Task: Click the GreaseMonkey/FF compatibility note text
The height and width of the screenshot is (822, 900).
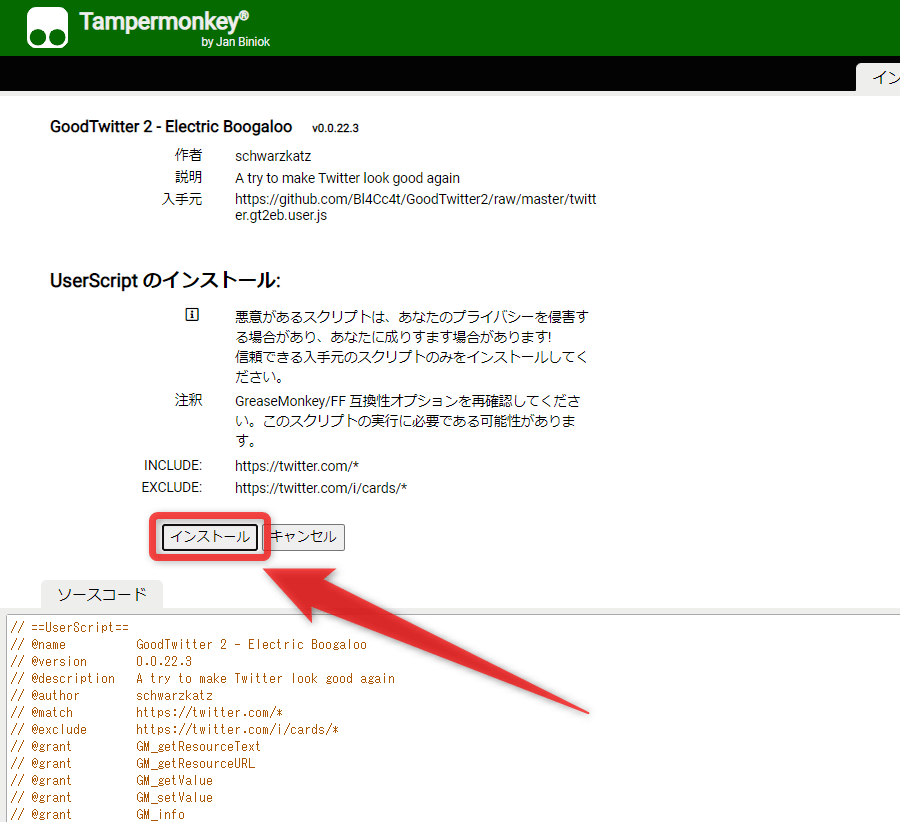Action: [408, 421]
